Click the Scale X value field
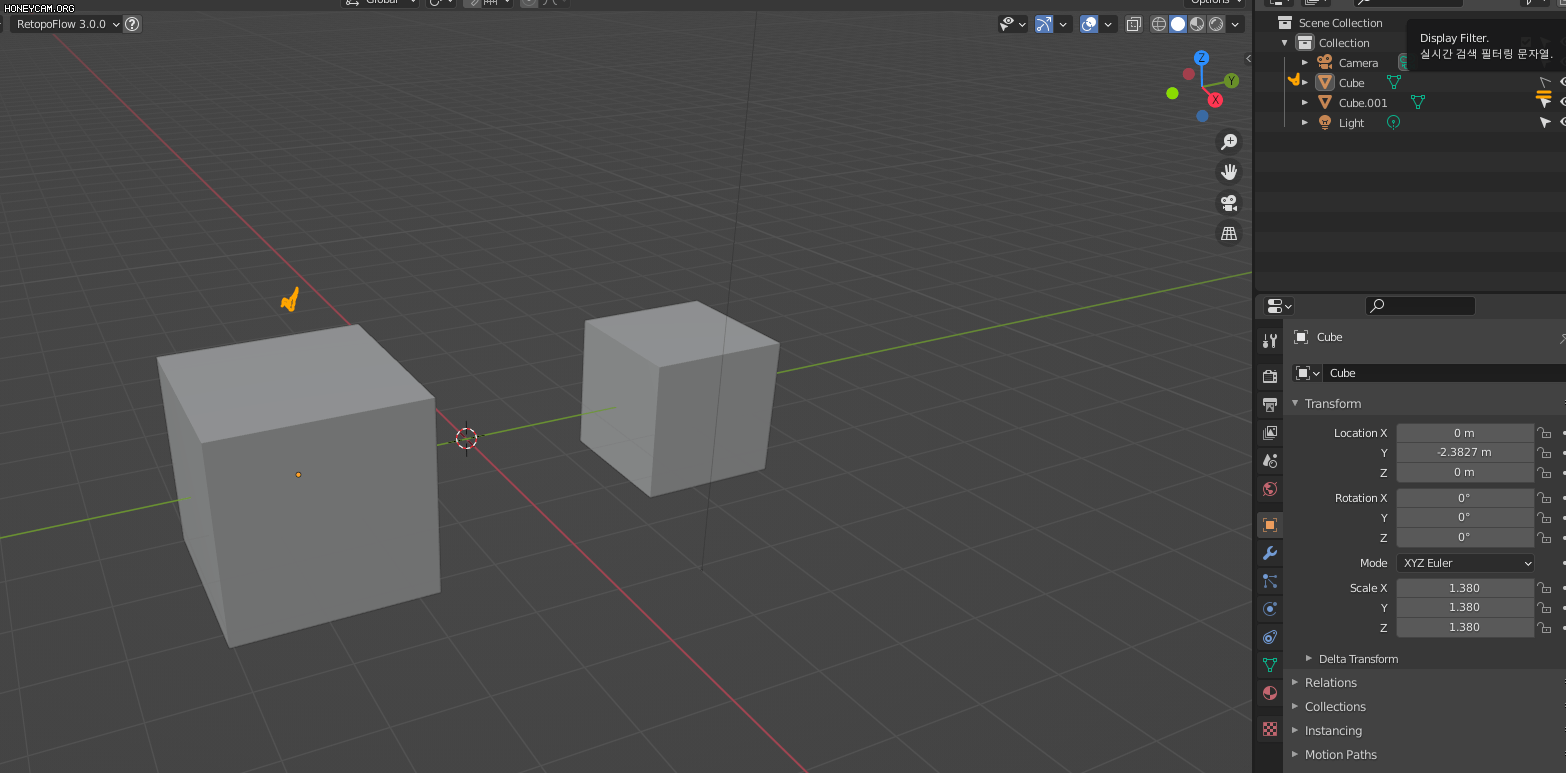1566x773 pixels. point(1464,588)
